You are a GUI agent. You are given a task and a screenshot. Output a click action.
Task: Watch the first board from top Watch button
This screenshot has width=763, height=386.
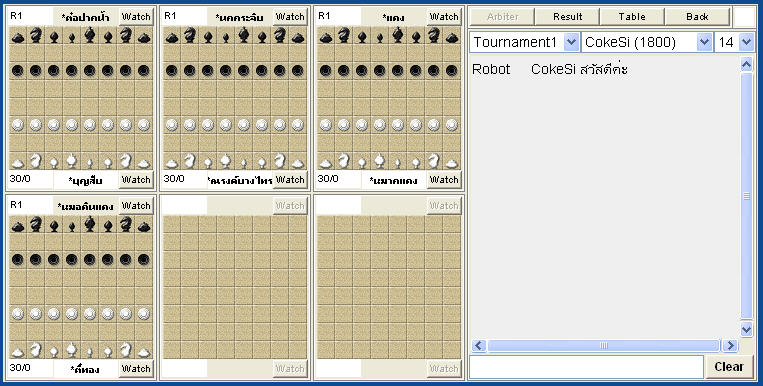click(x=136, y=17)
